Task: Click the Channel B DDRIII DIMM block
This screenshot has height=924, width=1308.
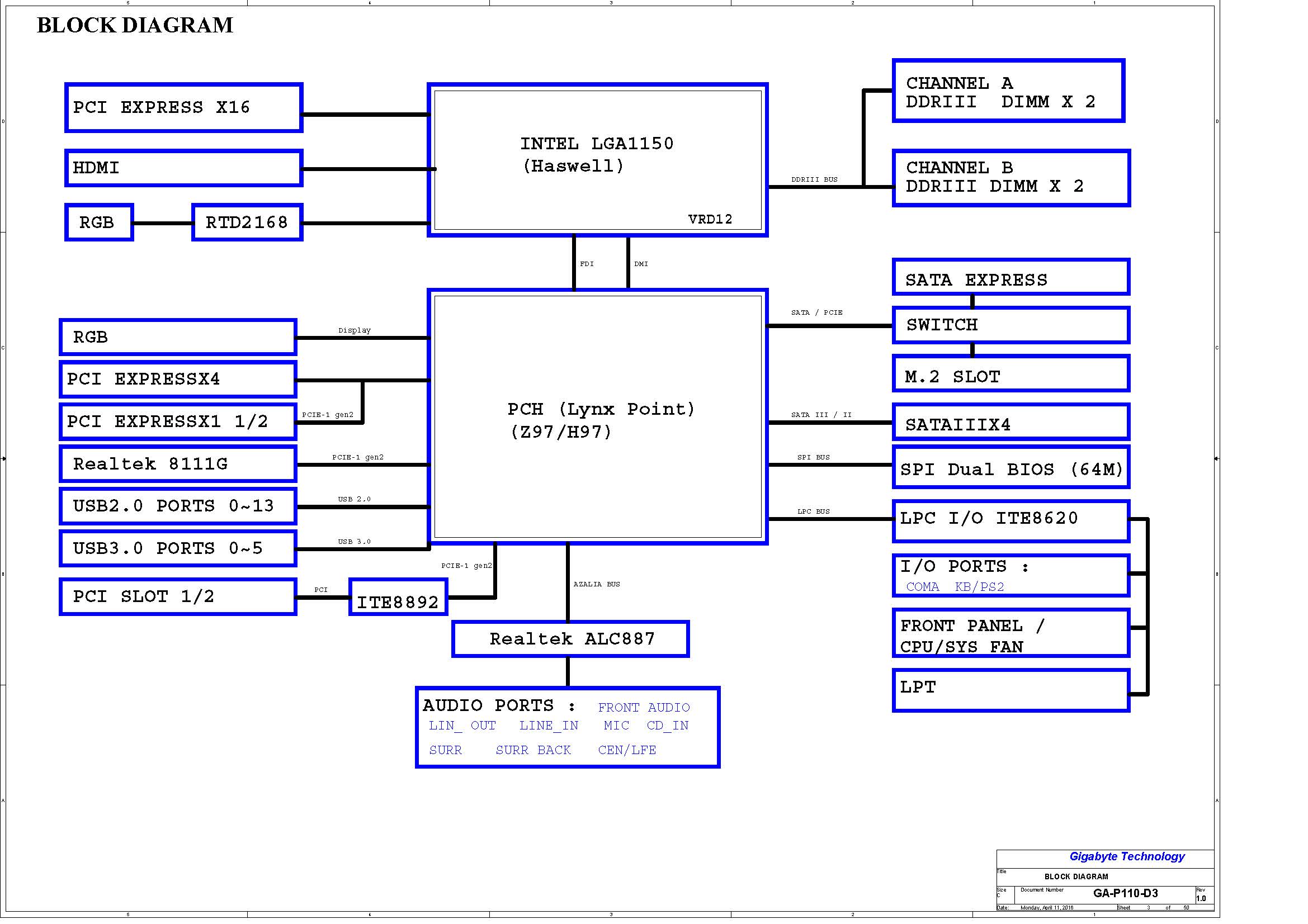Action: pos(1011,178)
